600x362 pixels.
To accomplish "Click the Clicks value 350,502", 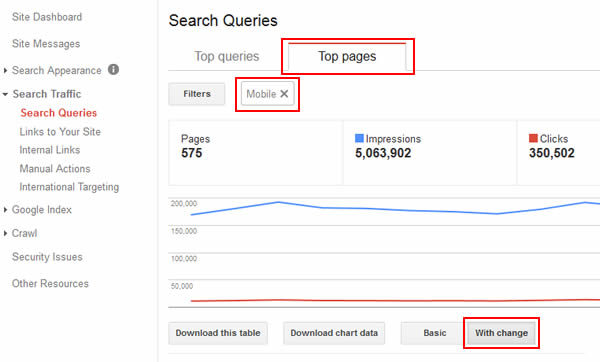I will pyautogui.click(x=552, y=153).
